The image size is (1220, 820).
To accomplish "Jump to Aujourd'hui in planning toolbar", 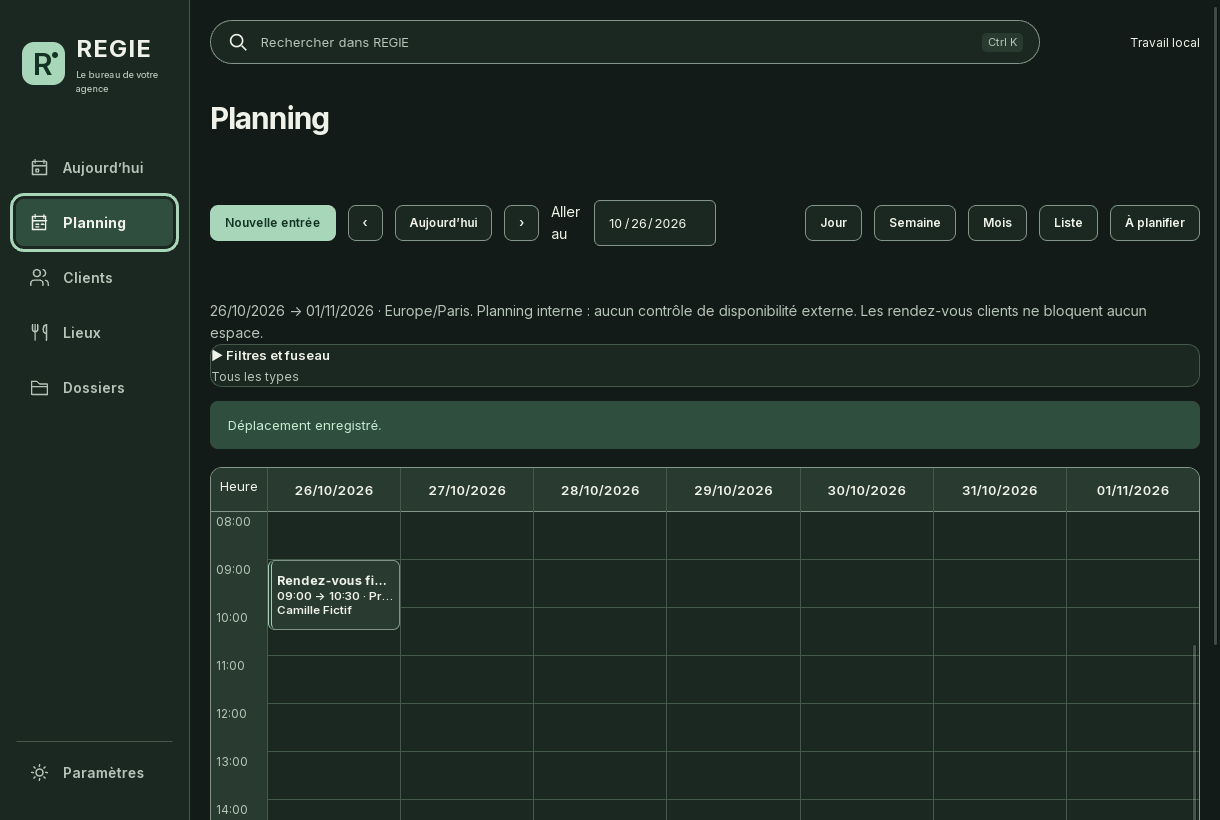I will [443, 223].
